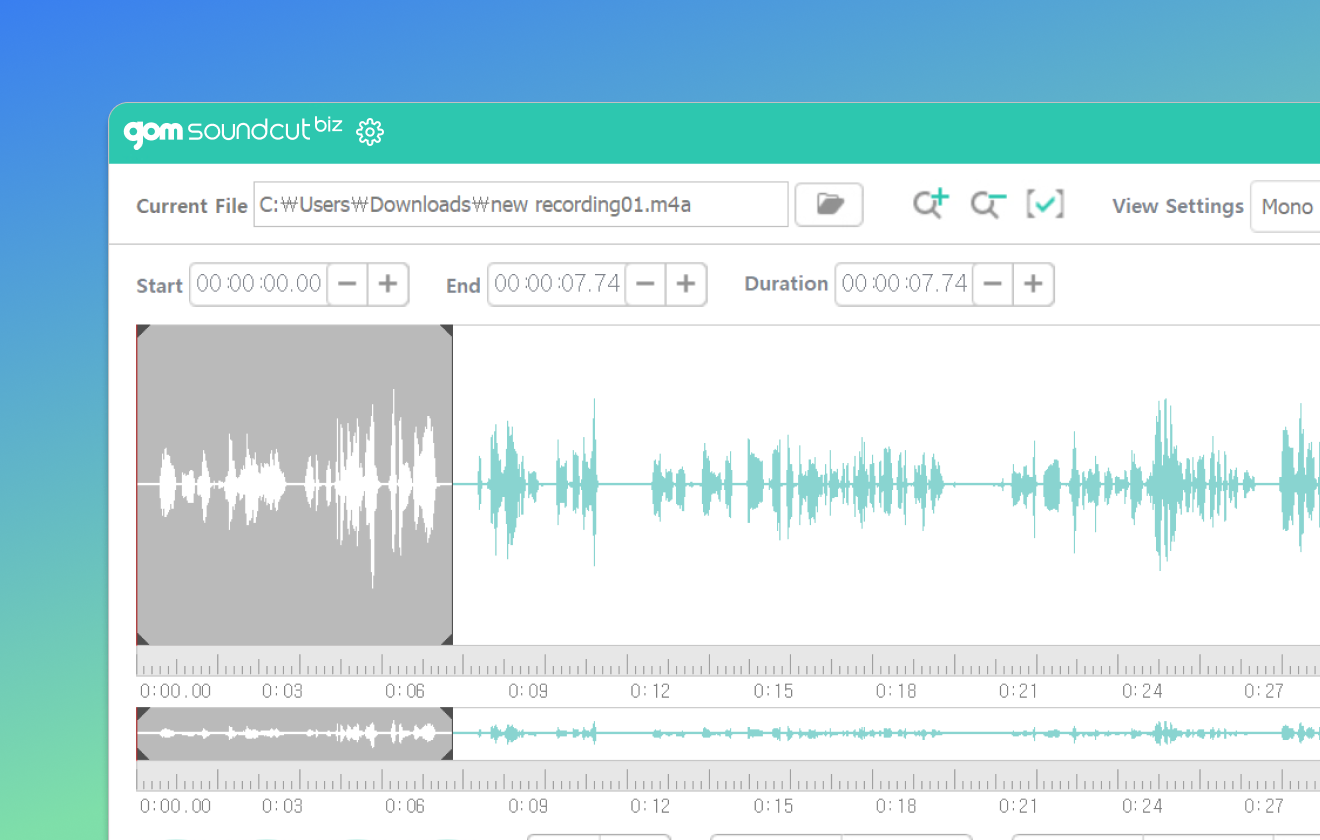This screenshot has width=1320, height=840.
Task: Zoom out using the magnifier minus icon
Action: click(988, 204)
